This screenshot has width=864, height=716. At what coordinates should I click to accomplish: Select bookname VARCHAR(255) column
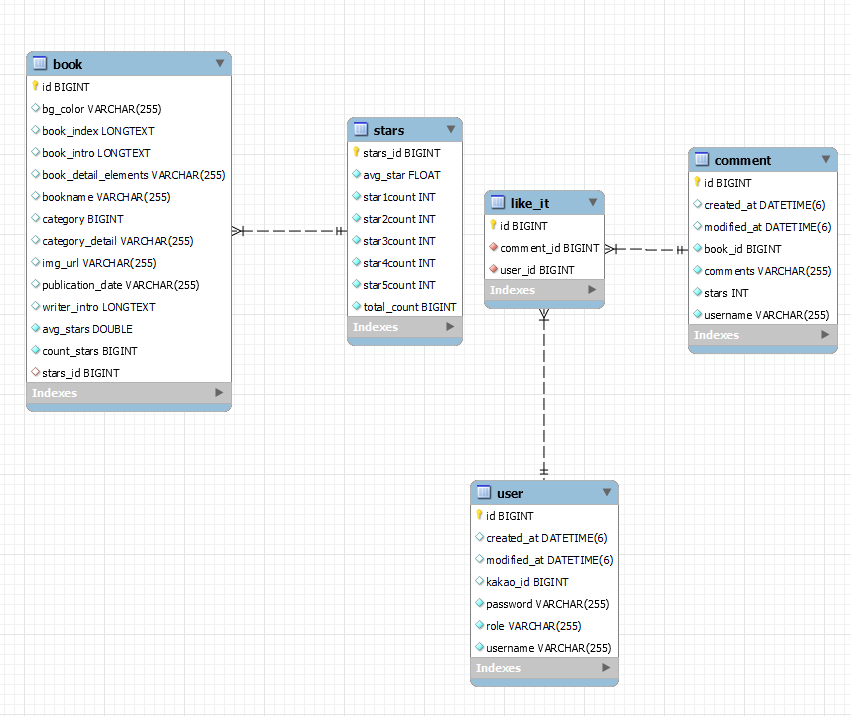click(129, 197)
